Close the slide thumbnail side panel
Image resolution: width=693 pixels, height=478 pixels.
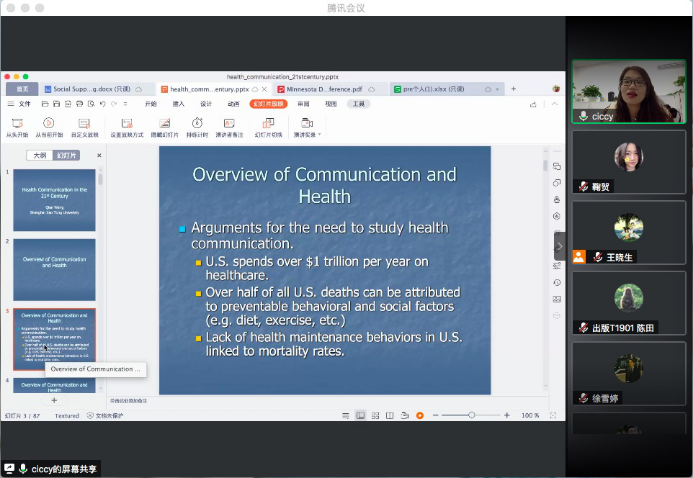coord(98,155)
